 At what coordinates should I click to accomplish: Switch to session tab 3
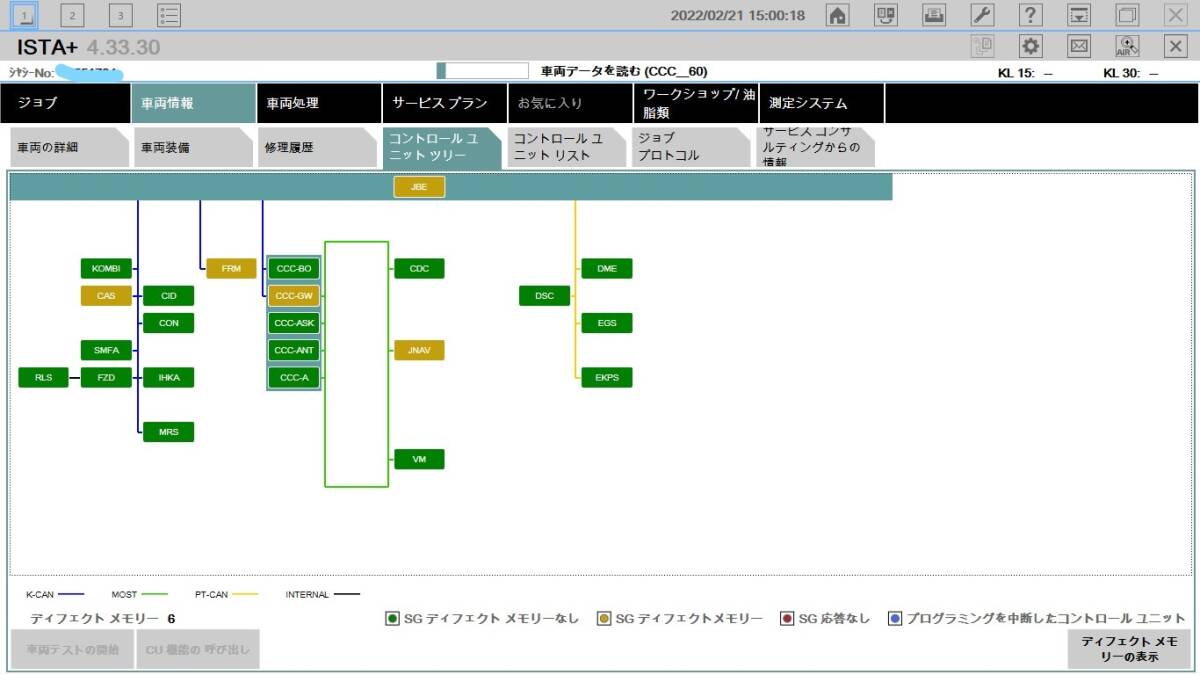click(121, 15)
